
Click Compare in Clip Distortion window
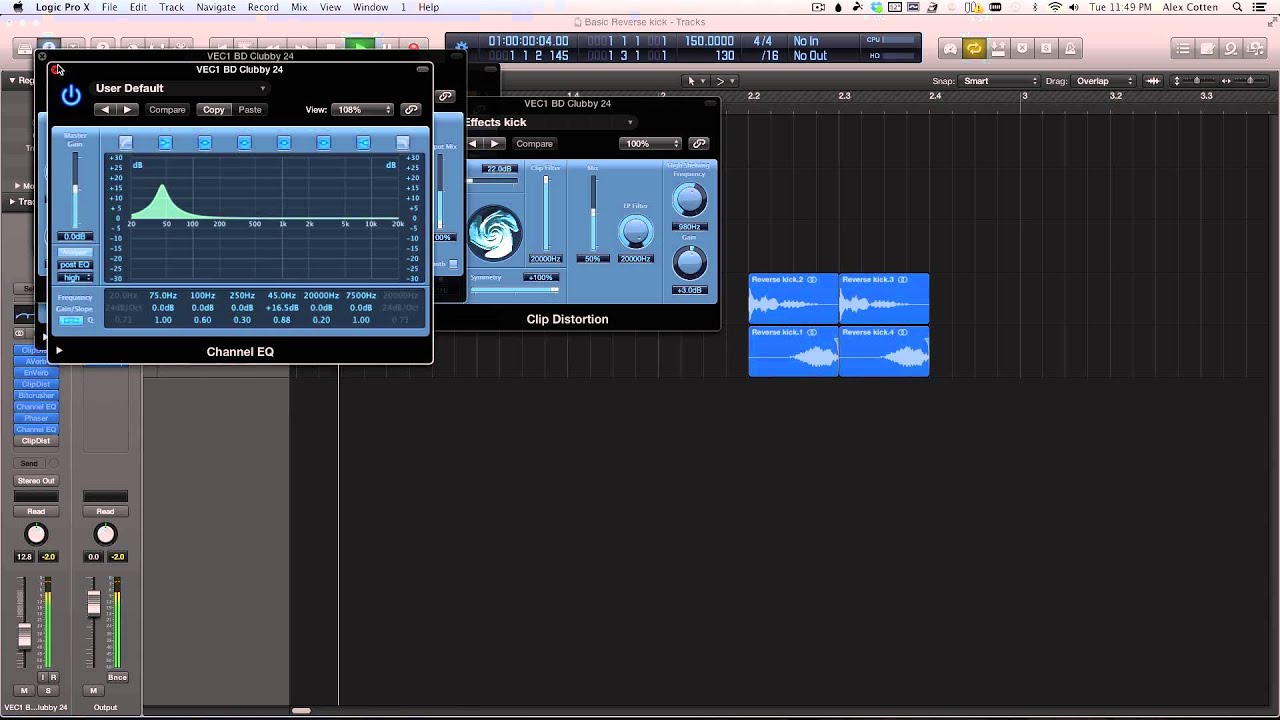534,144
